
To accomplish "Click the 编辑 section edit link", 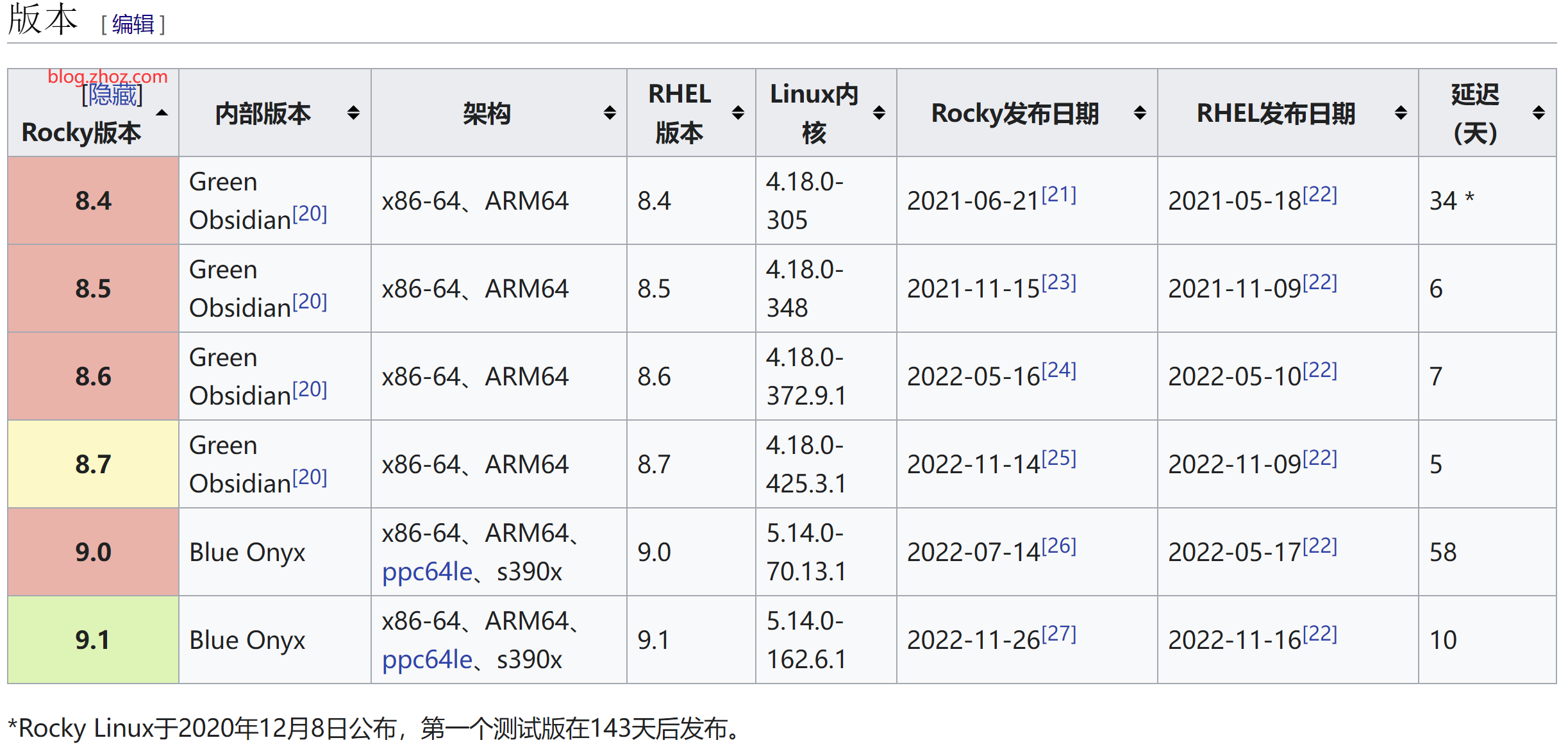I will pyautogui.click(x=133, y=24).
